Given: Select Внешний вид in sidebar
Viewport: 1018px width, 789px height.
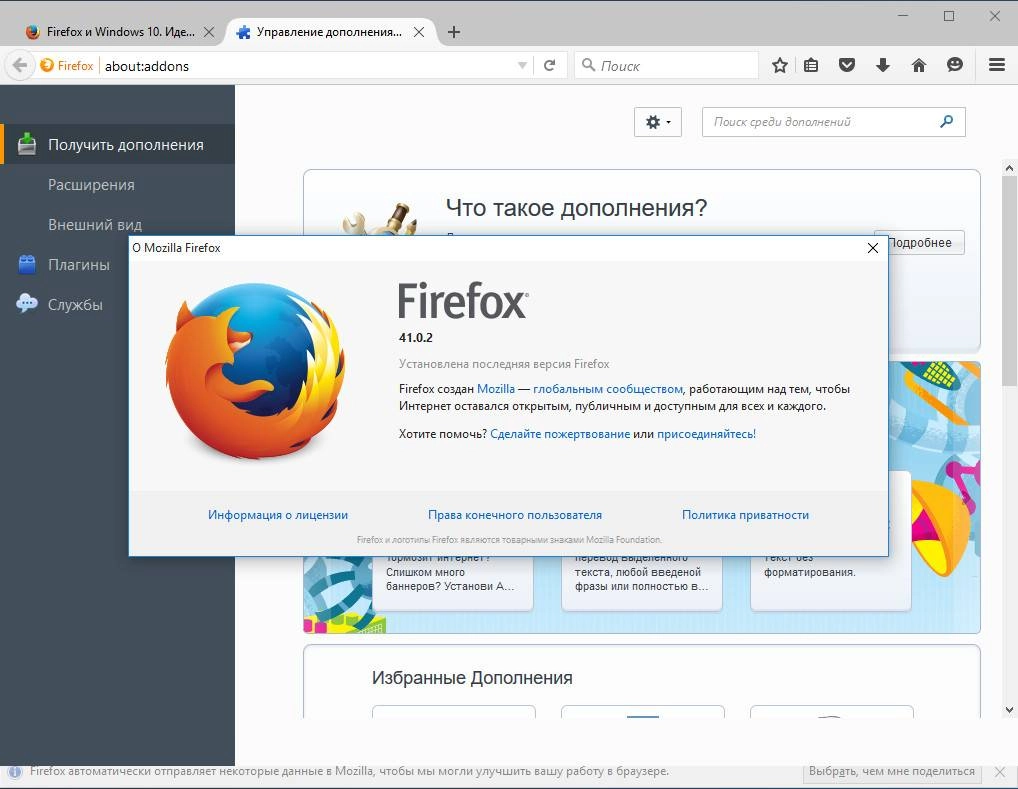Looking at the screenshot, I should [x=95, y=224].
